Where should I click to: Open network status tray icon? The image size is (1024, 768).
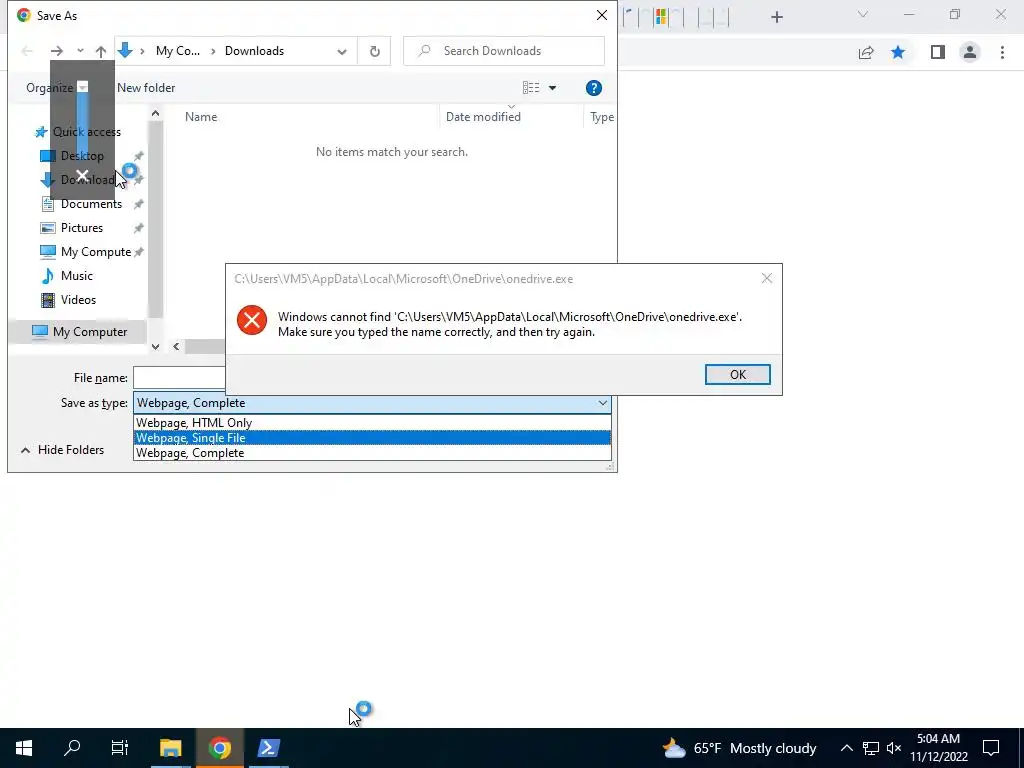click(x=871, y=748)
